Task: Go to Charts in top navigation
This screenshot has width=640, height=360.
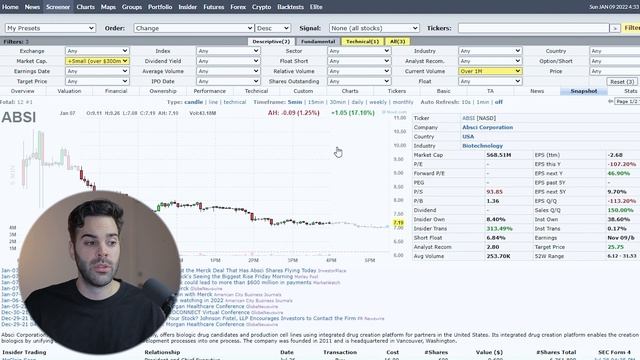Action: point(85,7)
